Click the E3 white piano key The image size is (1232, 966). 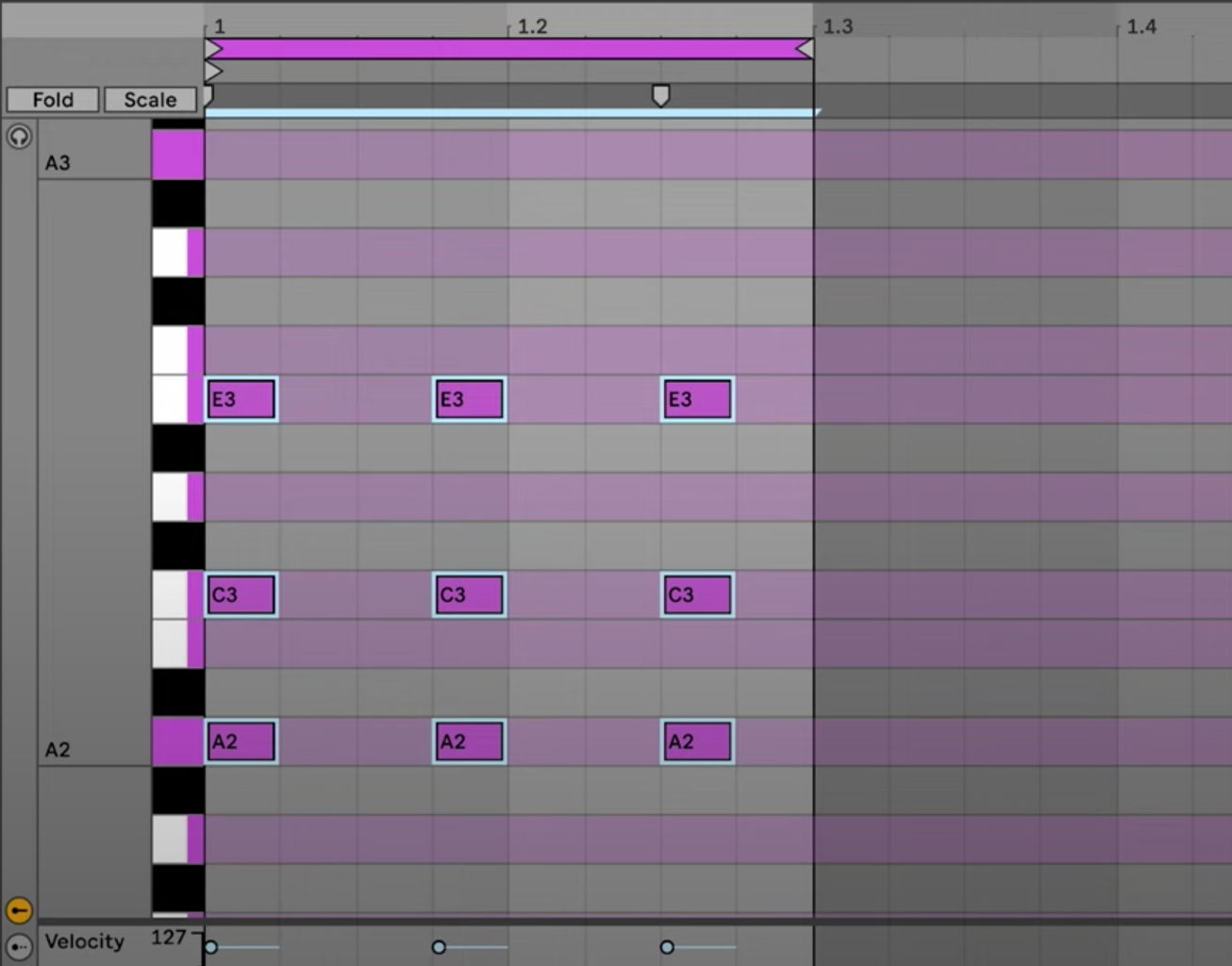pos(178,399)
